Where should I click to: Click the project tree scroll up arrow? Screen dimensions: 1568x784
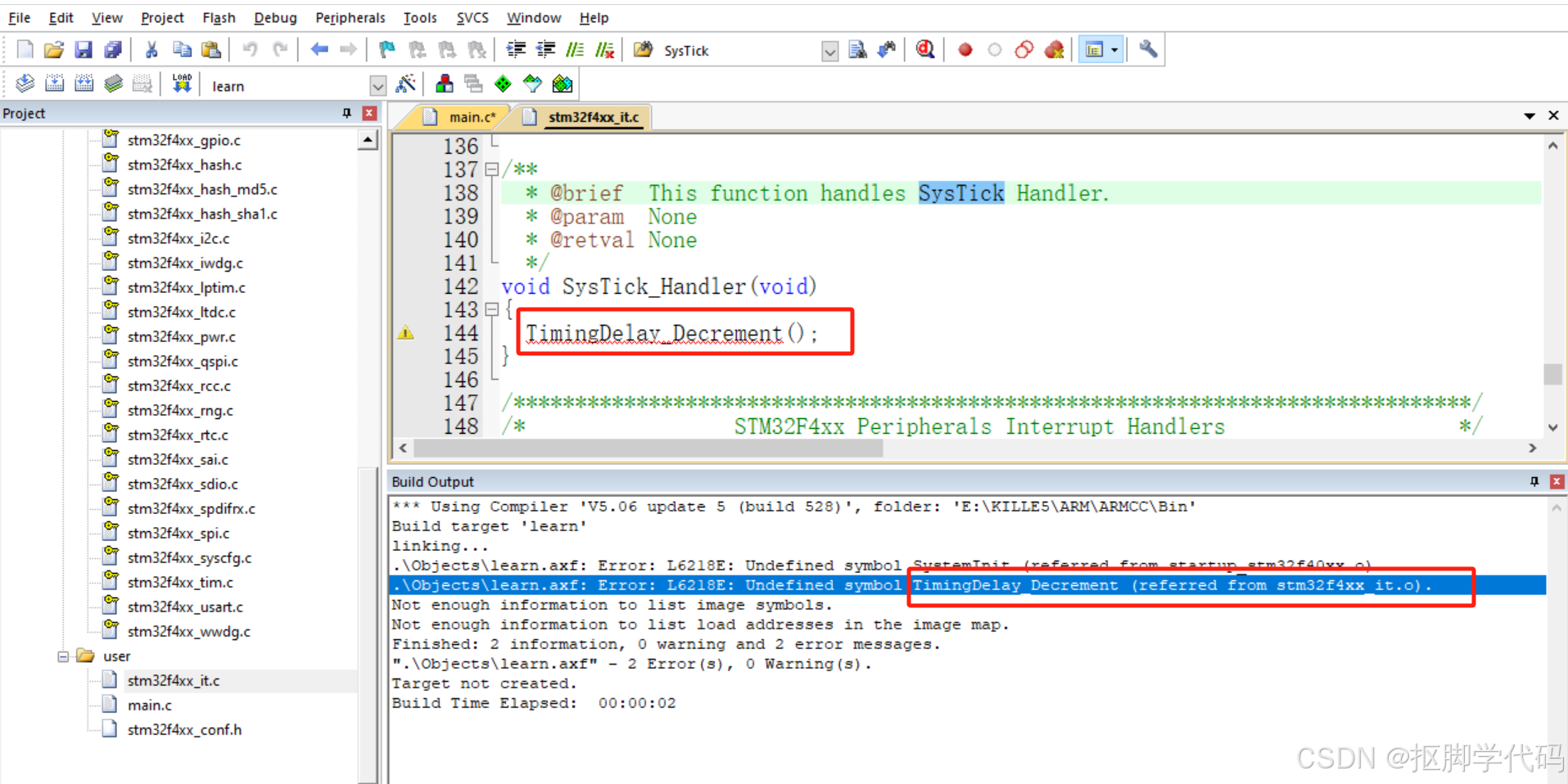pyautogui.click(x=368, y=141)
